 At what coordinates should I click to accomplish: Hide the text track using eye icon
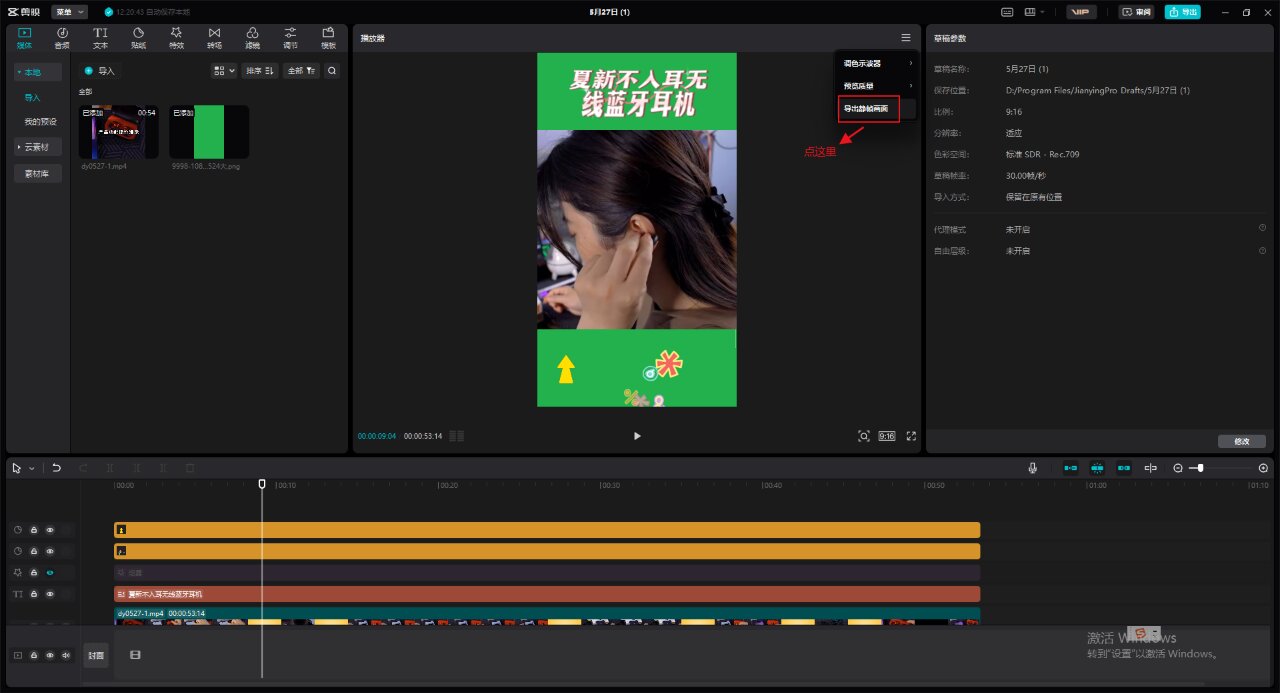tap(50, 594)
